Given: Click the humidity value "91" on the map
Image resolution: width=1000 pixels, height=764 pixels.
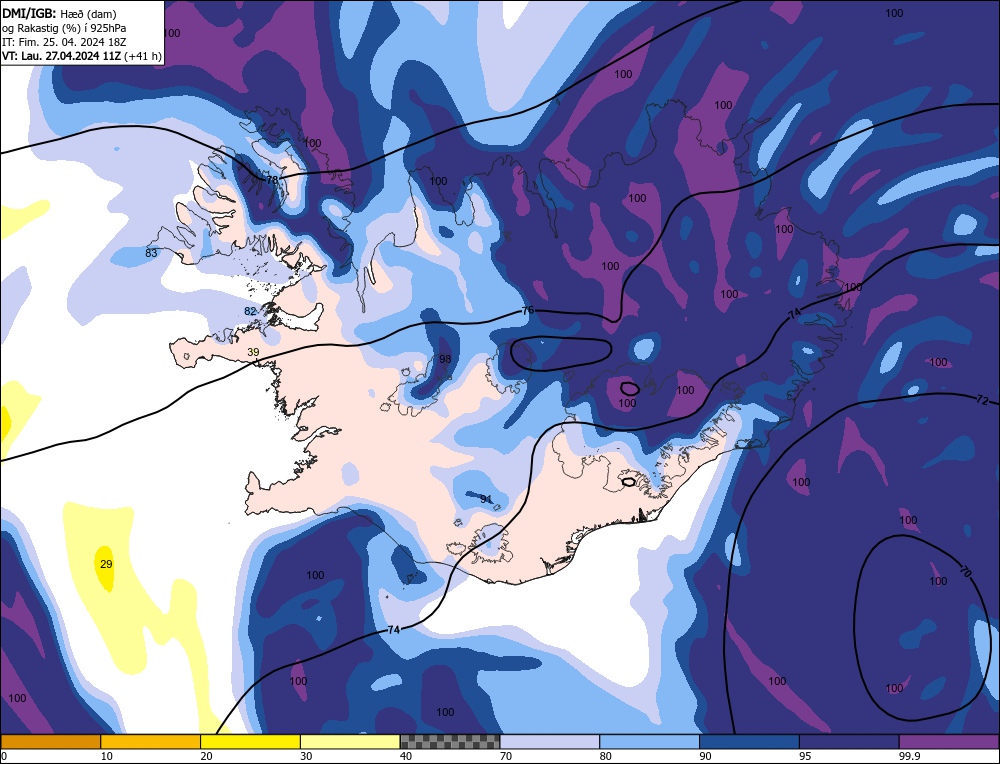Looking at the screenshot, I should tap(486, 499).
